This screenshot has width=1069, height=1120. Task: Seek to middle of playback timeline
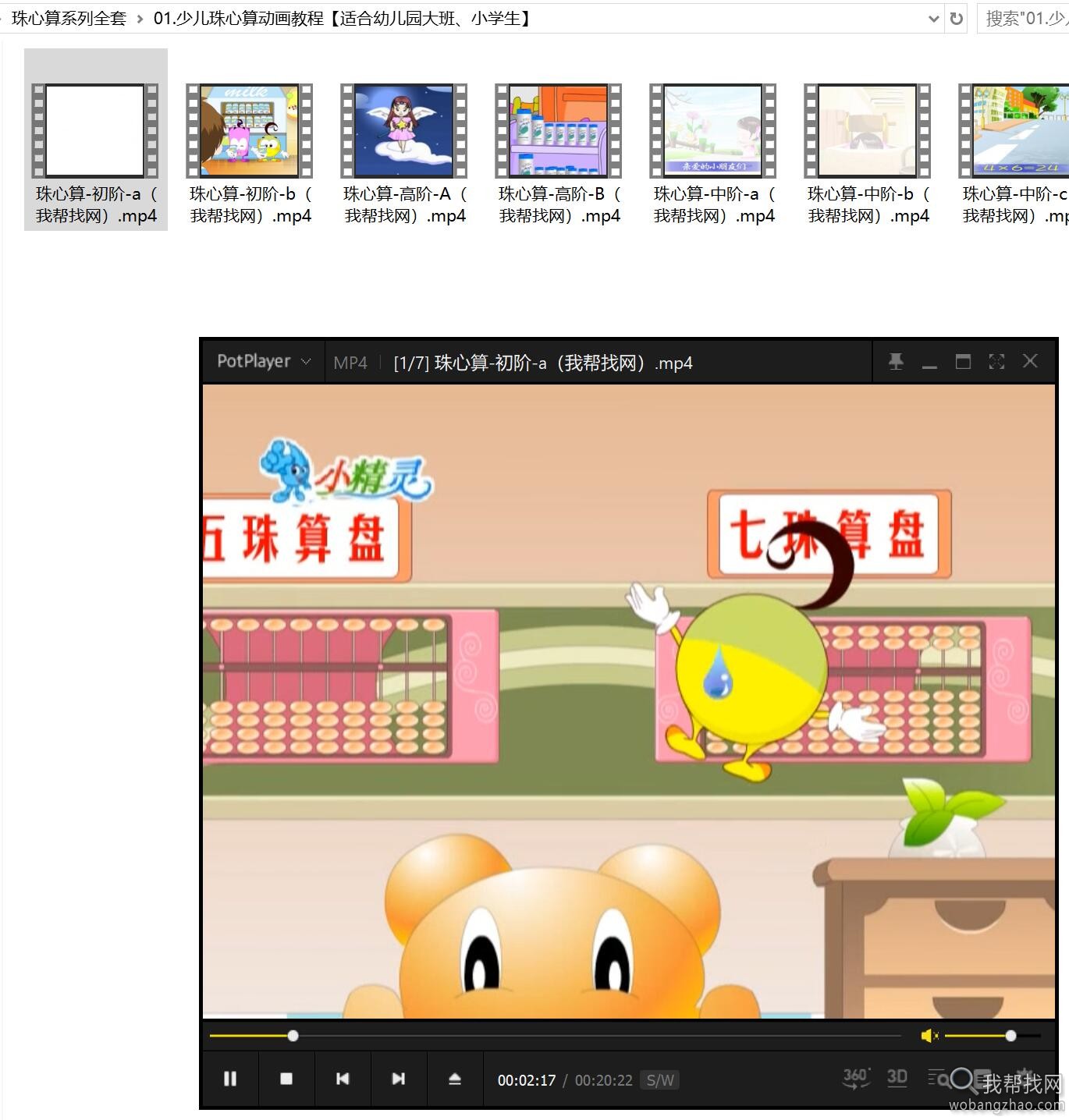556,1036
